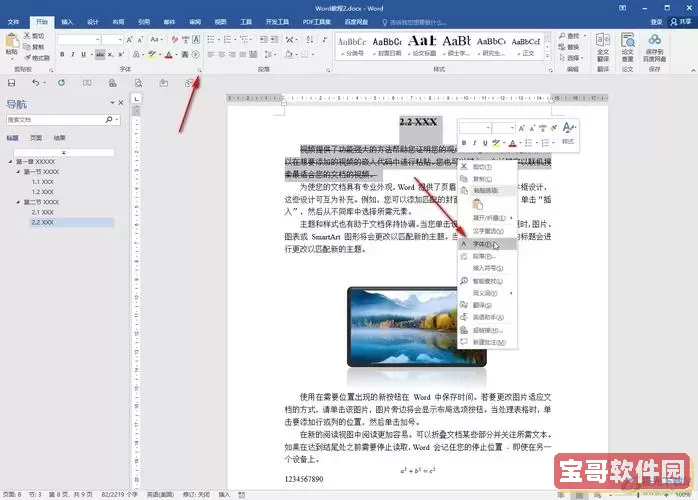
Task: Click the Cut (剪切) ribbon button
Action: pos(34,36)
